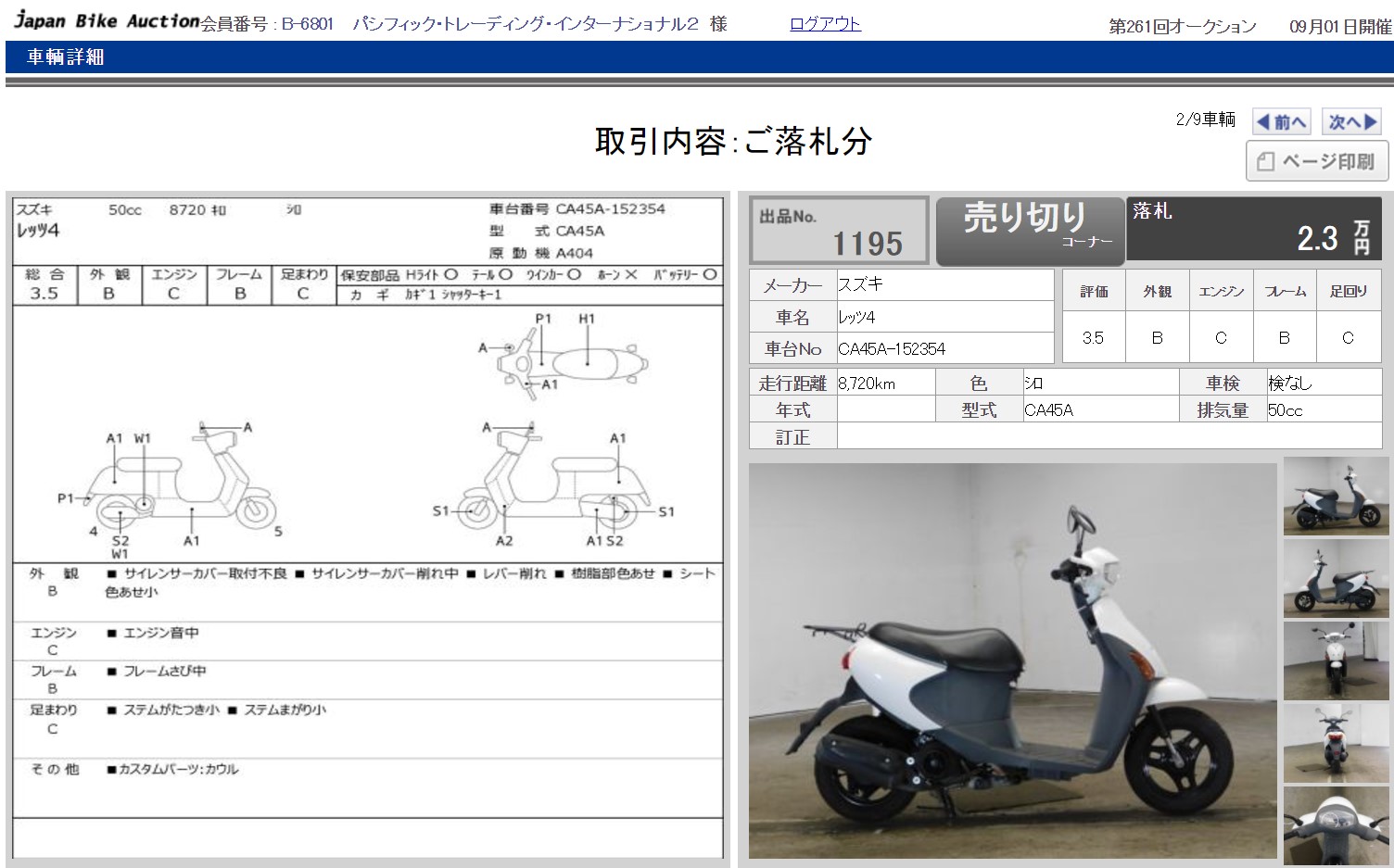This screenshot has width=1394, height=868.
Task: Click 原動機 A404 on inspection sheet
Action: 541,253
